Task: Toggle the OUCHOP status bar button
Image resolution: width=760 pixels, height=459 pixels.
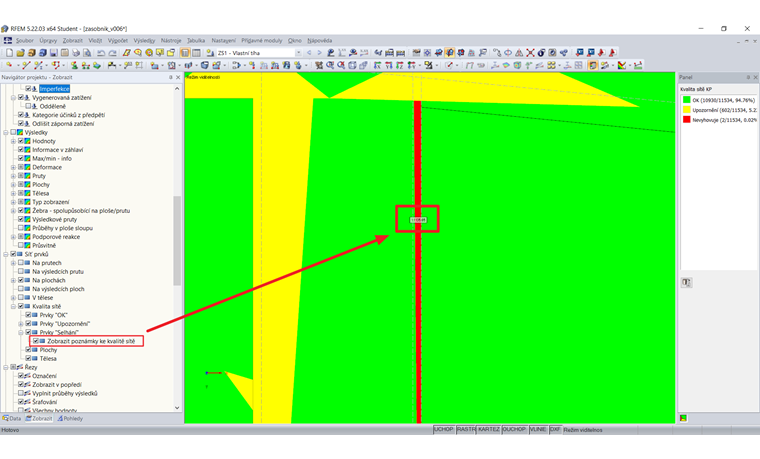Action: coord(514,429)
